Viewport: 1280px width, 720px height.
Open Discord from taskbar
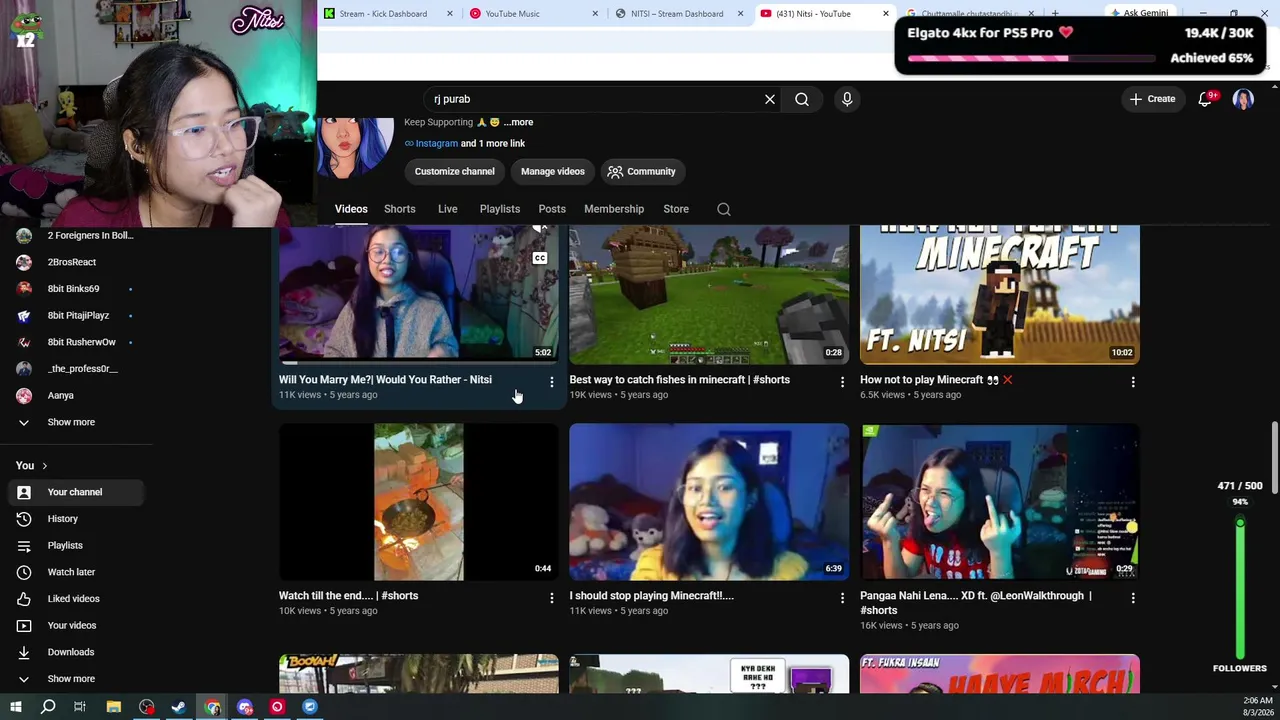click(x=245, y=707)
